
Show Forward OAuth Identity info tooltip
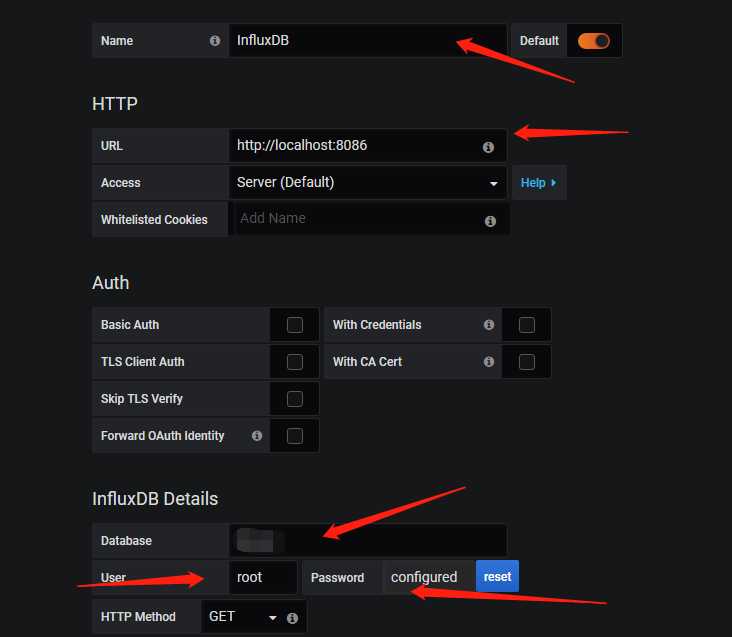click(x=257, y=435)
